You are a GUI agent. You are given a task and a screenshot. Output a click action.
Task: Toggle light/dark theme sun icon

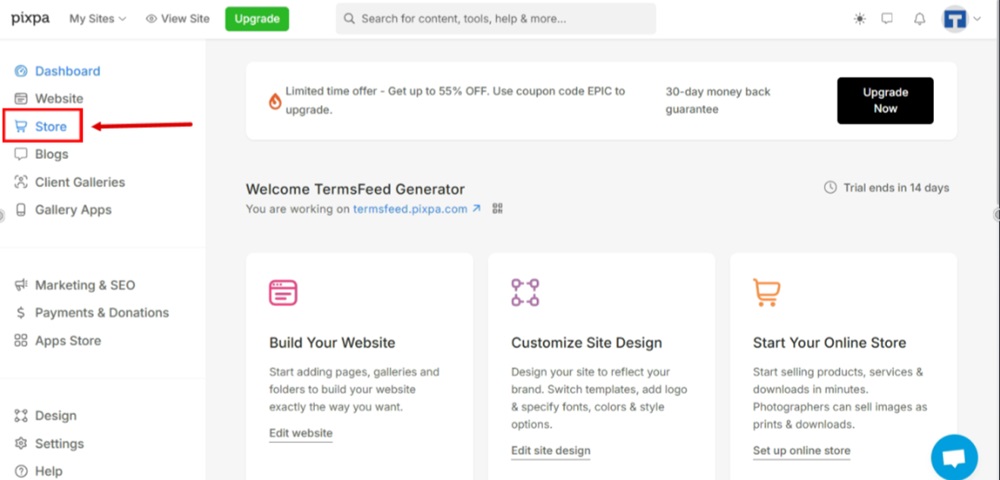[860, 18]
